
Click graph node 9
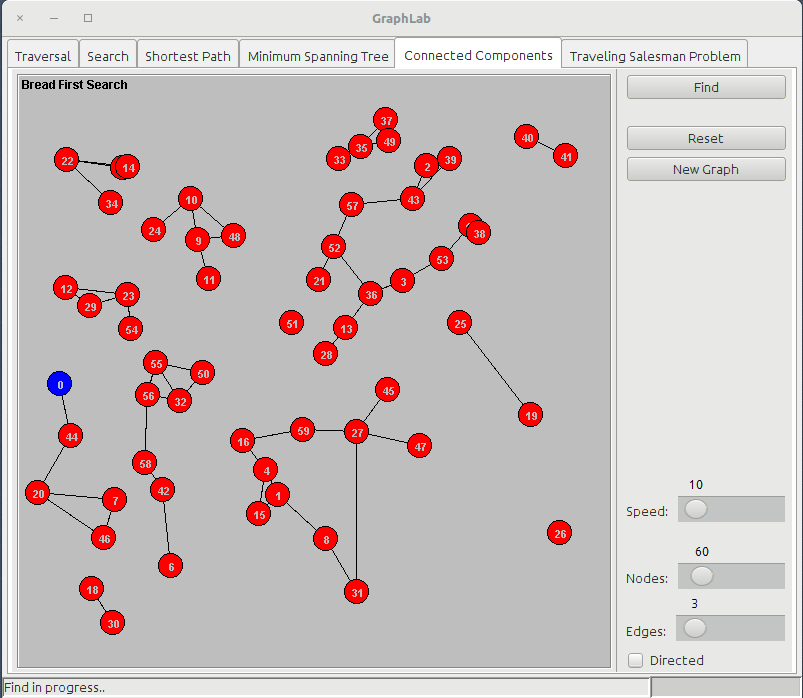click(x=198, y=240)
